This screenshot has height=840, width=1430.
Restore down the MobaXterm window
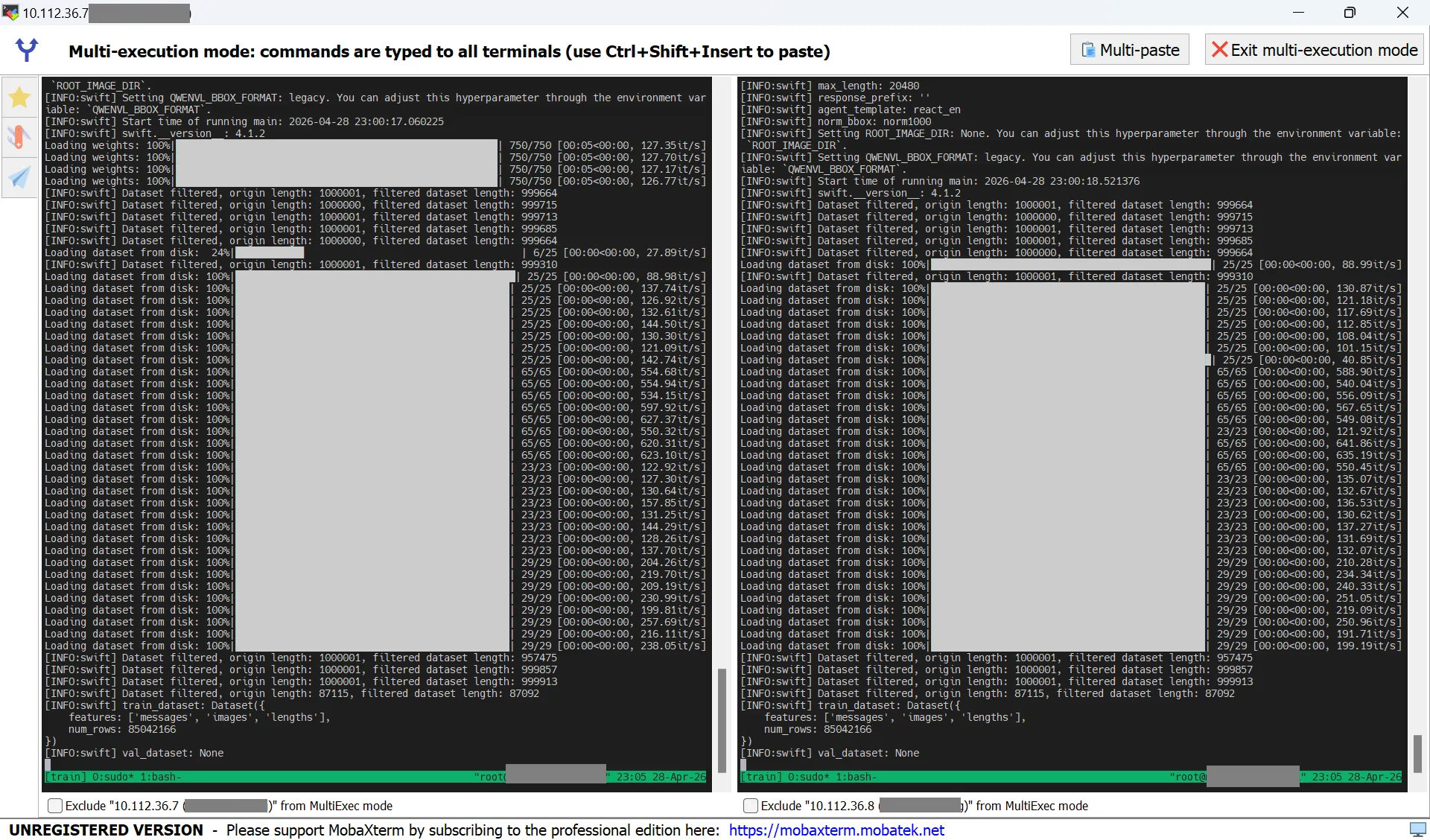click(1350, 13)
